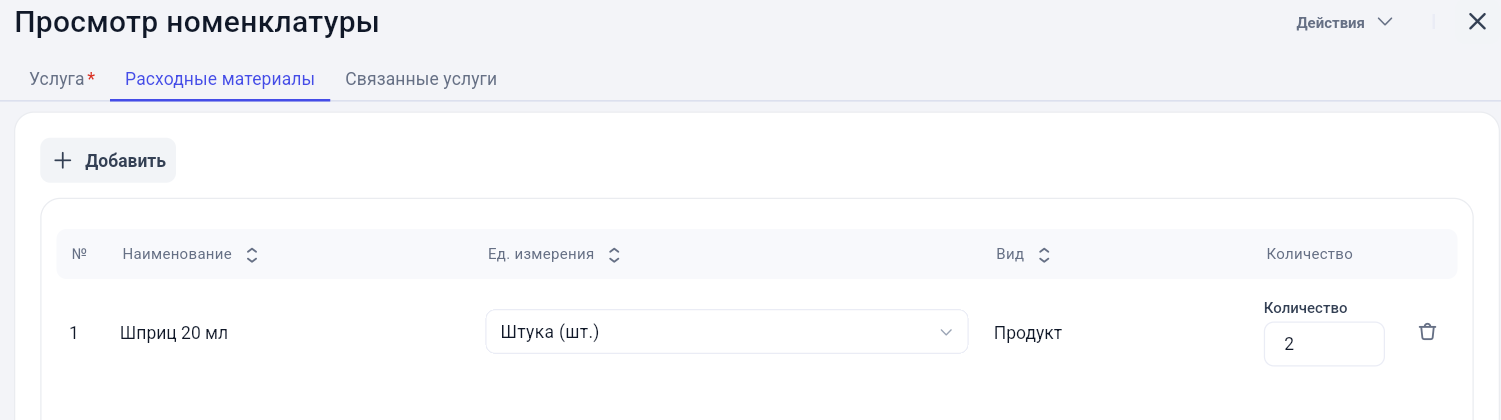Delete the Шприц 20 мл row via trash icon
The image size is (1501, 420).
1427,332
